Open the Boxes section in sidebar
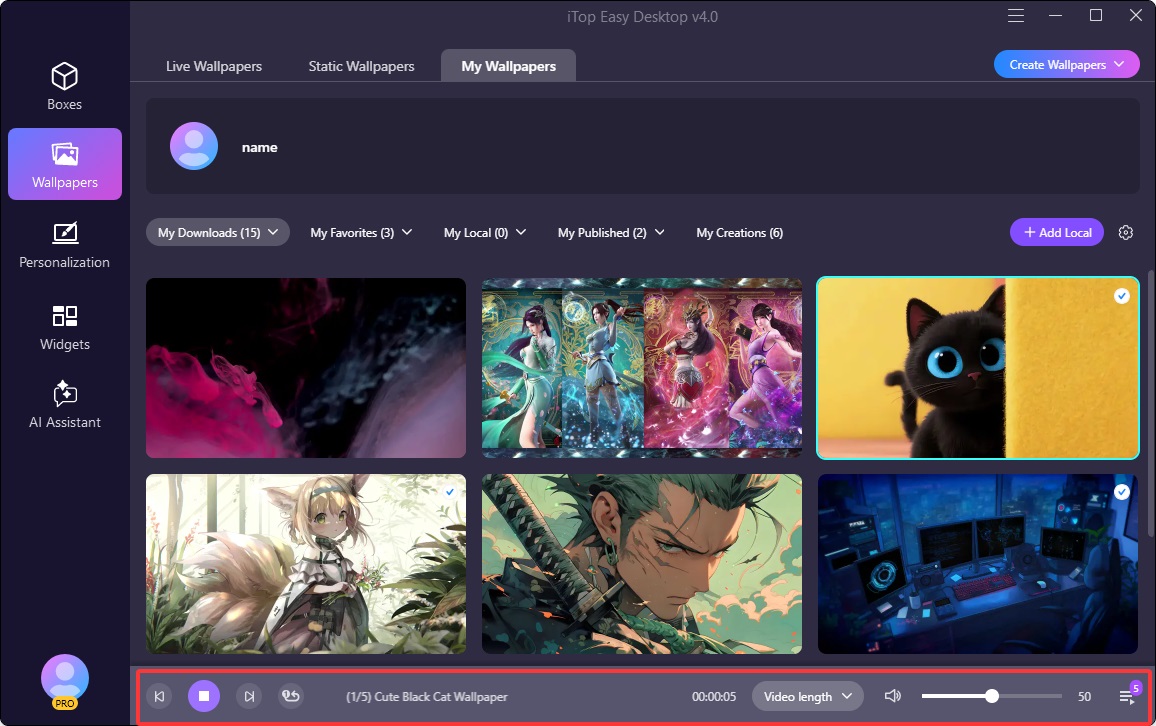The height and width of the screenshot is (726, 1156). pos(65,87)
